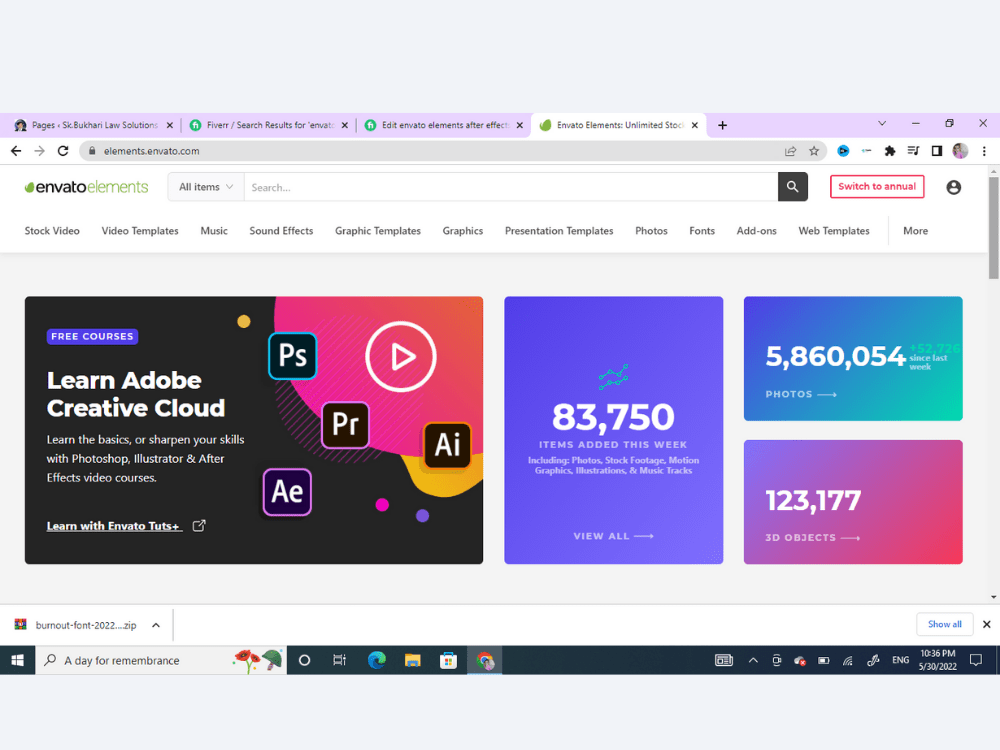Open Chrome side panel icon

pyautogui.click(x=936, y=151)
